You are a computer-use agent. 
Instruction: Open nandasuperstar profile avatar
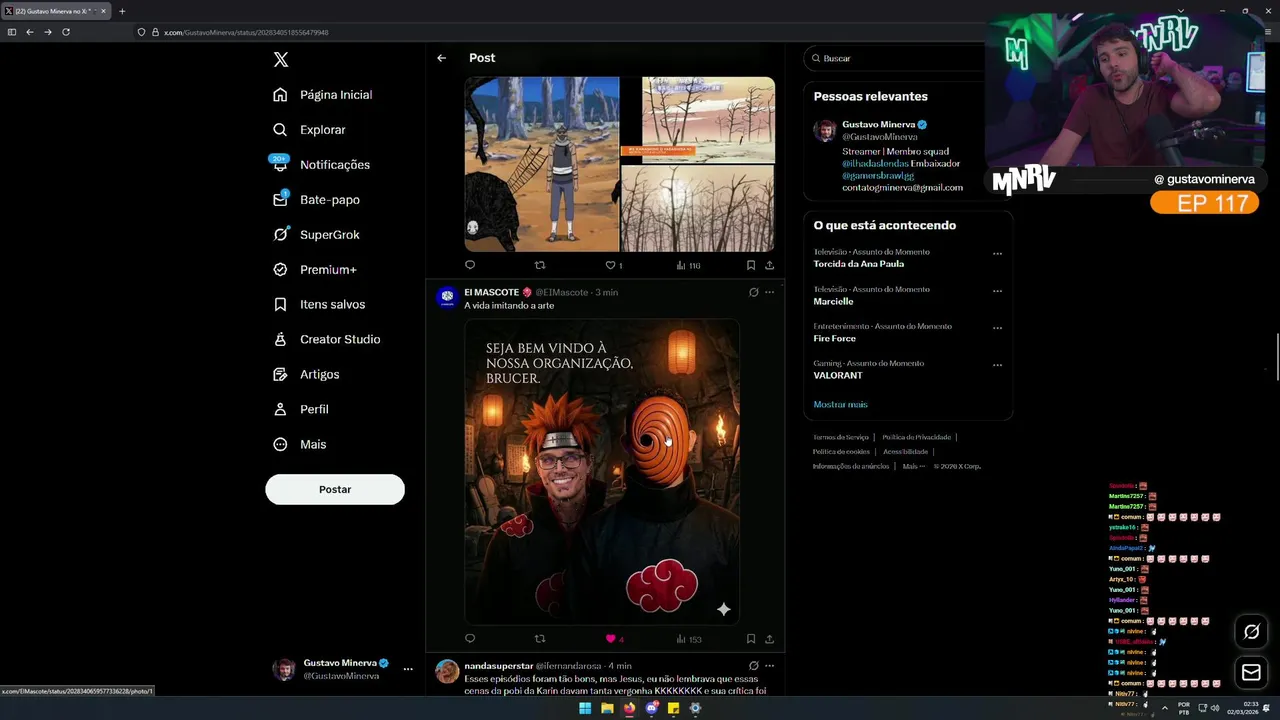click(x=447, y=671)
